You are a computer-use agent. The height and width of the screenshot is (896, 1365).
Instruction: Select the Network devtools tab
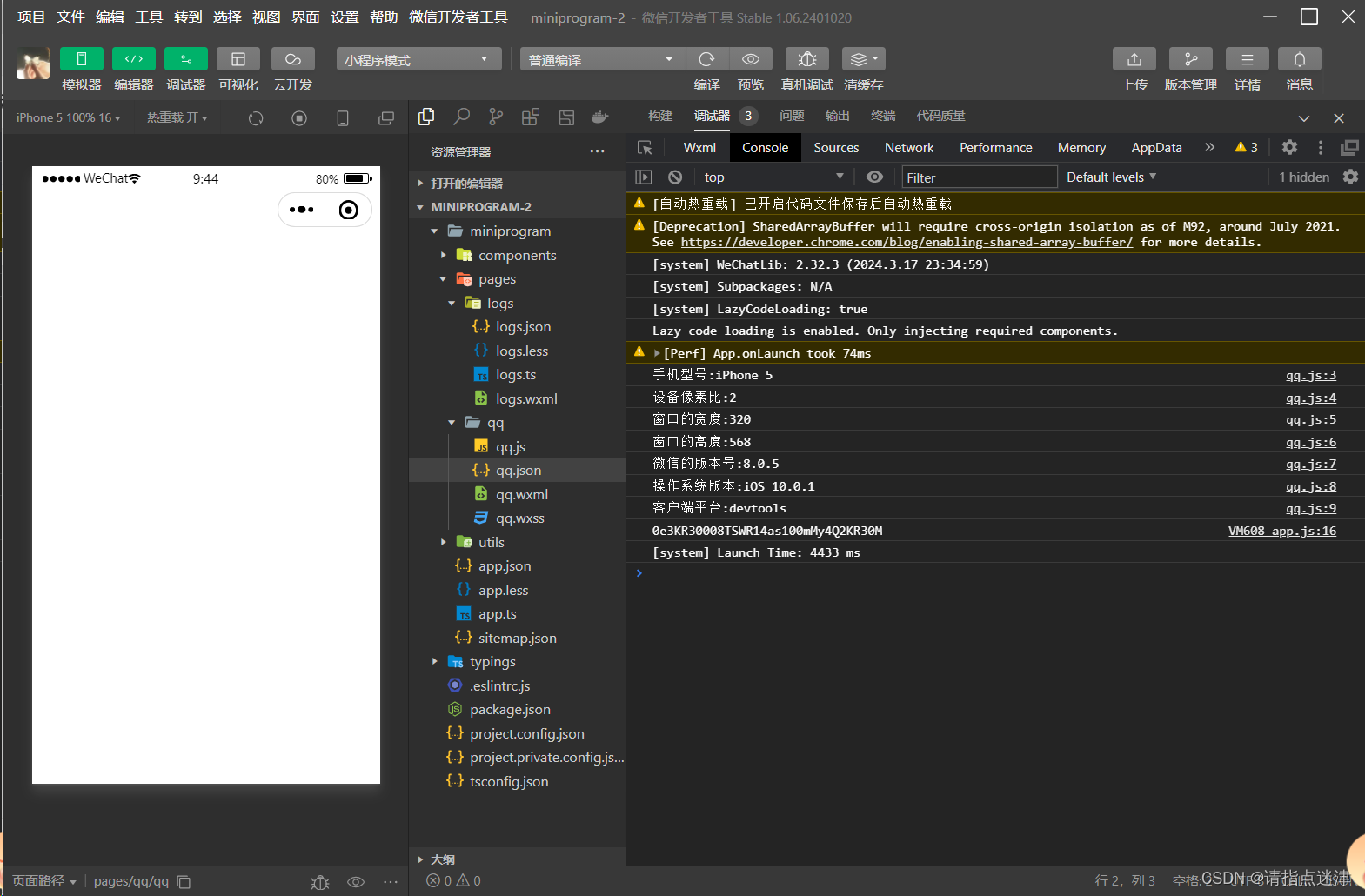(x=909, y=148)
